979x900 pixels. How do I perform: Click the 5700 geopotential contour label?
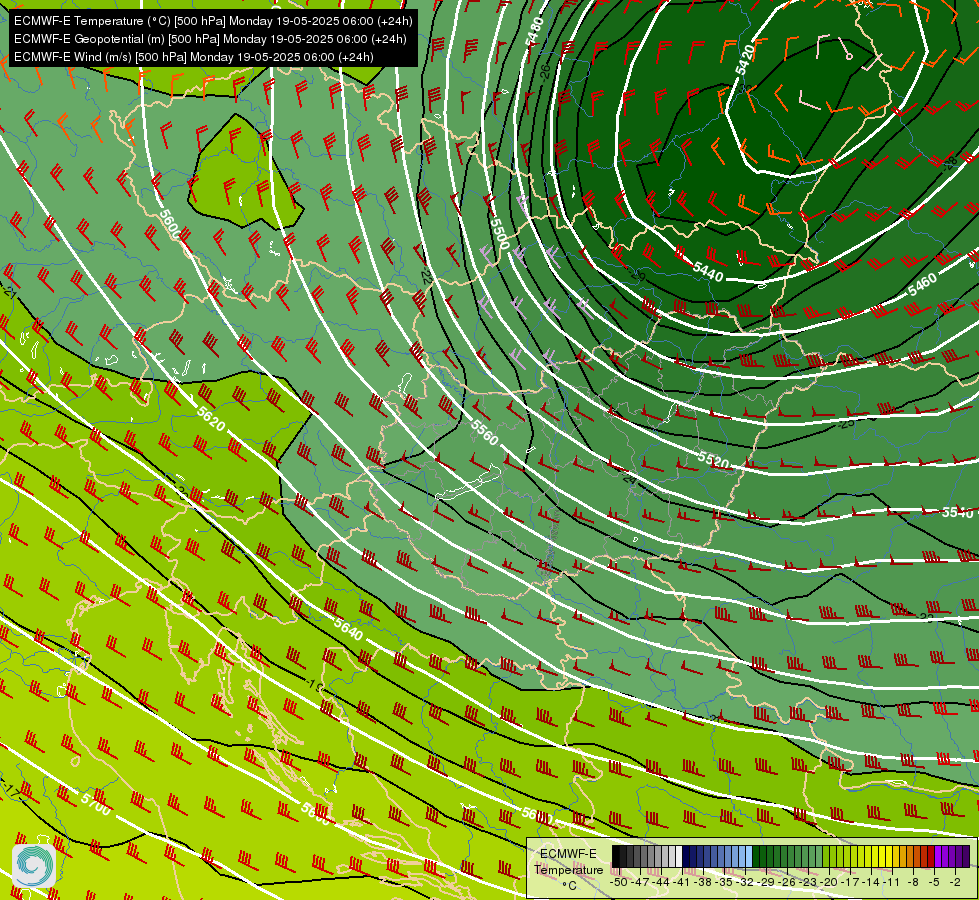pyautogui.click(x=96, y=804)
